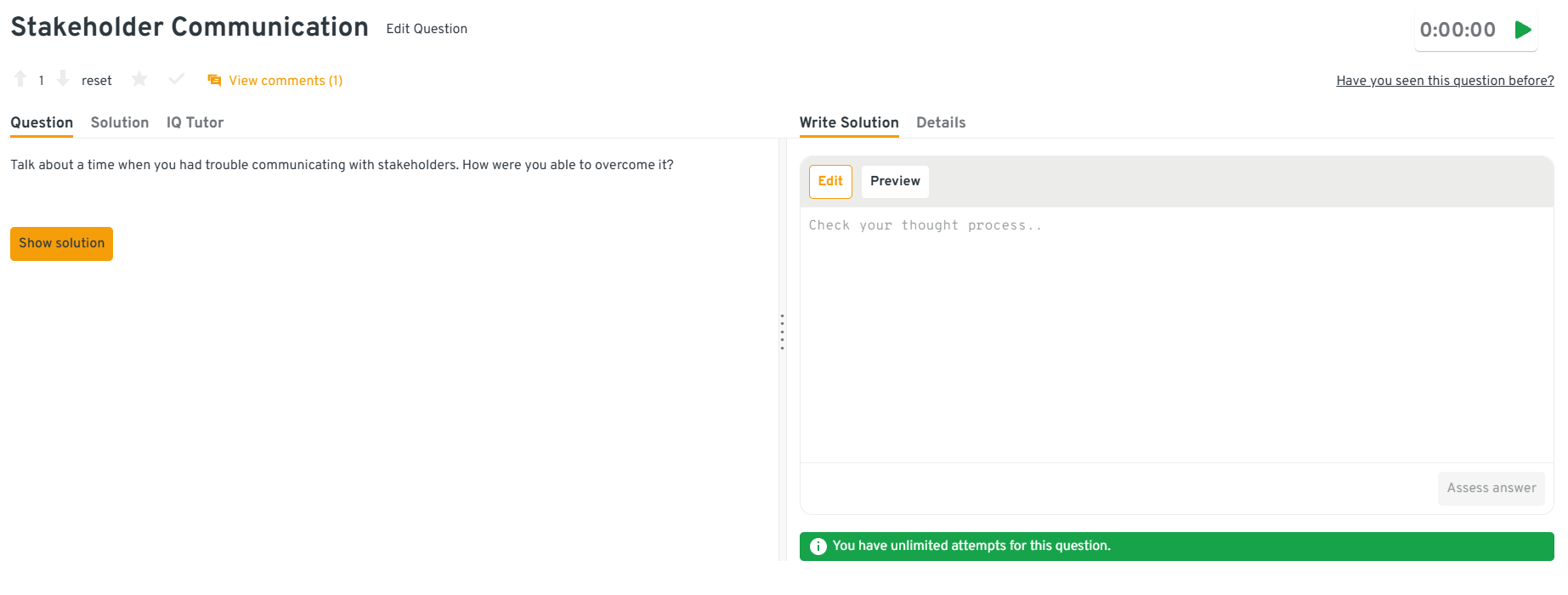Open View comments (1) link
Image resolution: width=1568 pixels, height=595 pixels.
[x=286, y=81]
